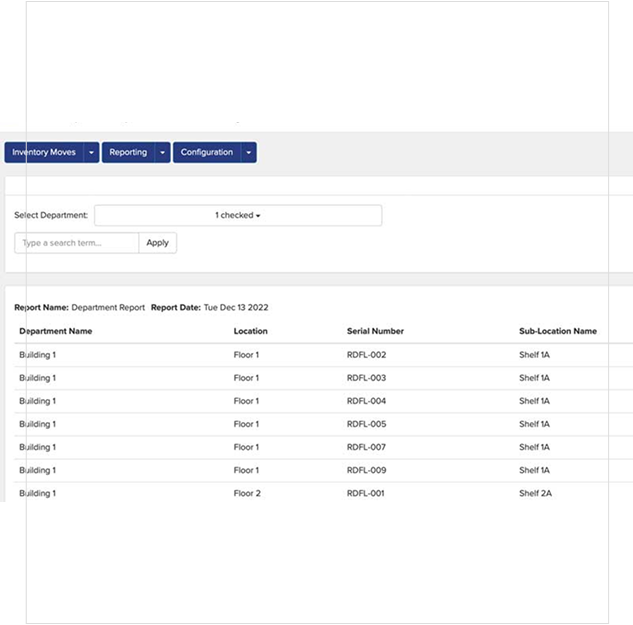Sort by the Department Name column header
The height and width of the screenshot is (625, 633).
coord(56,331)
